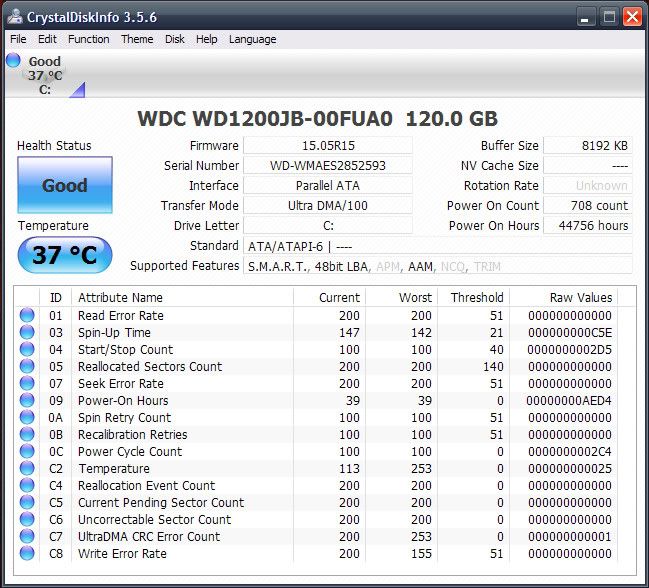649x588 pixels.
Task: Click the Drive Letter field C:
Action: pyautogui.click(x=328, y=226)
